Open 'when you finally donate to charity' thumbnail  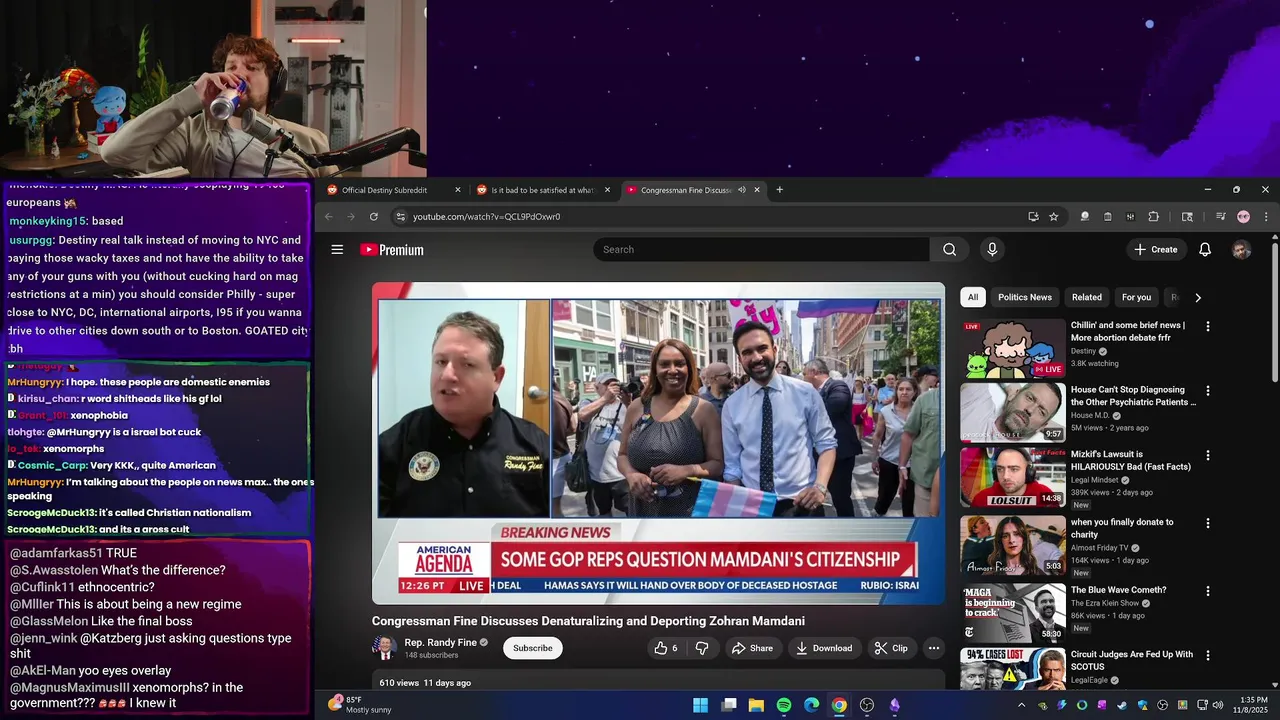click(x=1013, y=545)
